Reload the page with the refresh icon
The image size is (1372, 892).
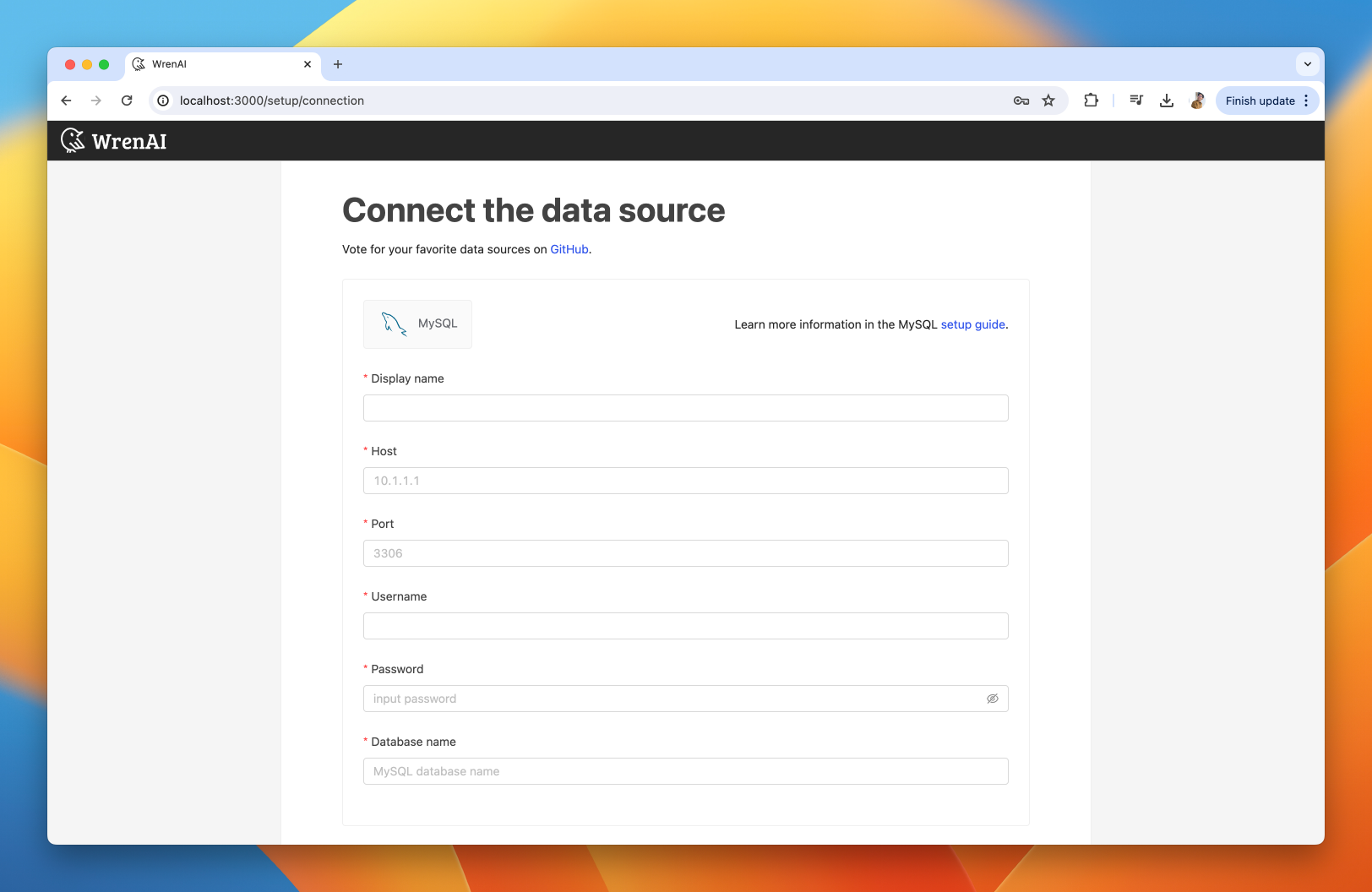127,101
